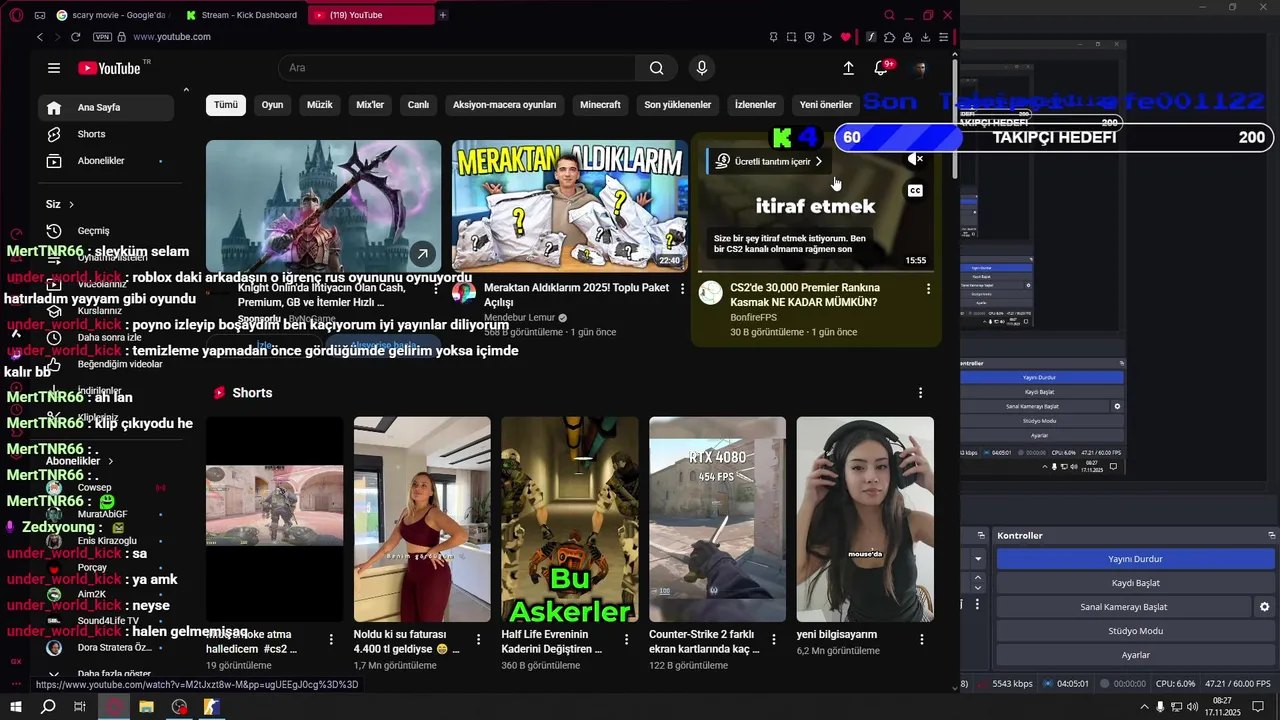Open YouTube notifications bell
Screen dimensions: 1280x720
[881, 68]
